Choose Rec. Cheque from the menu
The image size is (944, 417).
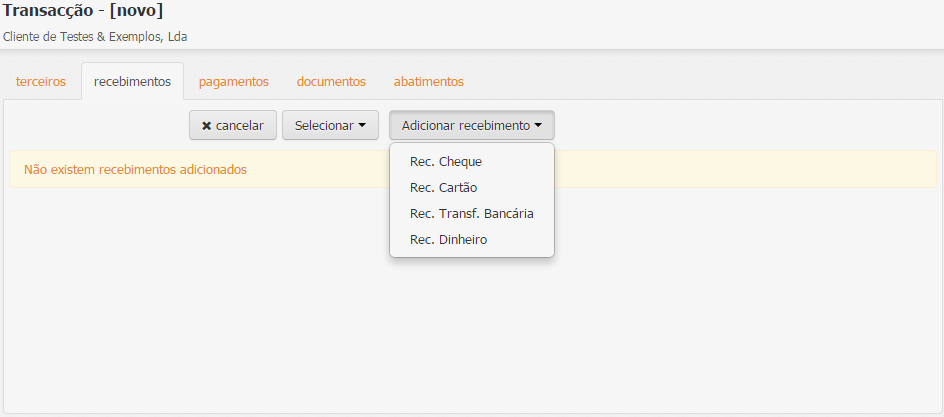446,161
